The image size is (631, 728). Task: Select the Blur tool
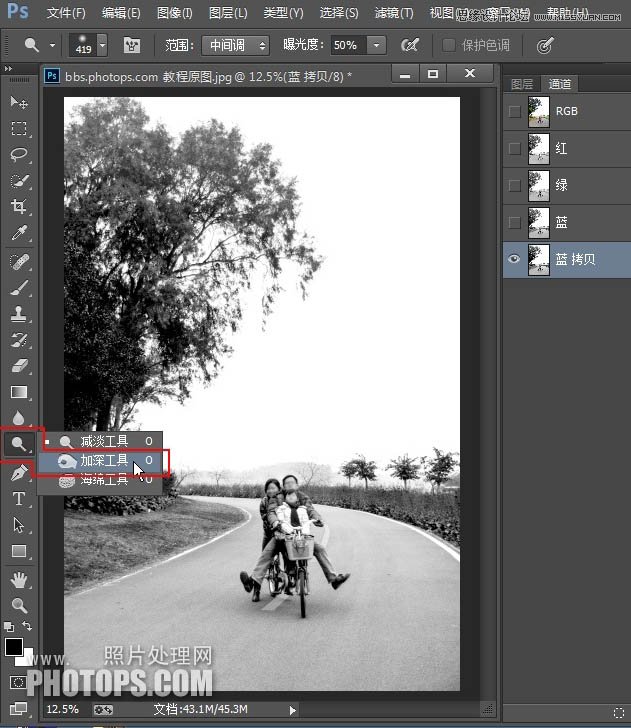coord(19,418)
